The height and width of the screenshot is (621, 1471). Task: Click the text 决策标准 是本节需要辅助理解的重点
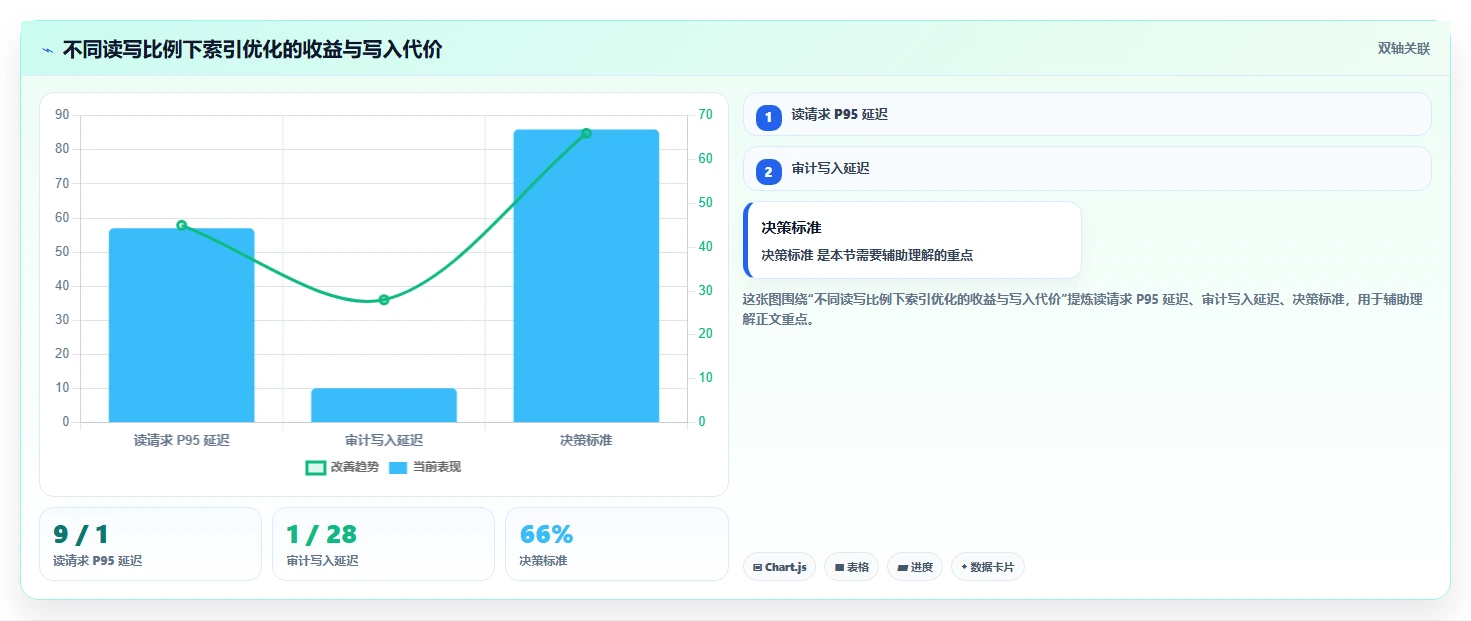[x=867, y=255]
